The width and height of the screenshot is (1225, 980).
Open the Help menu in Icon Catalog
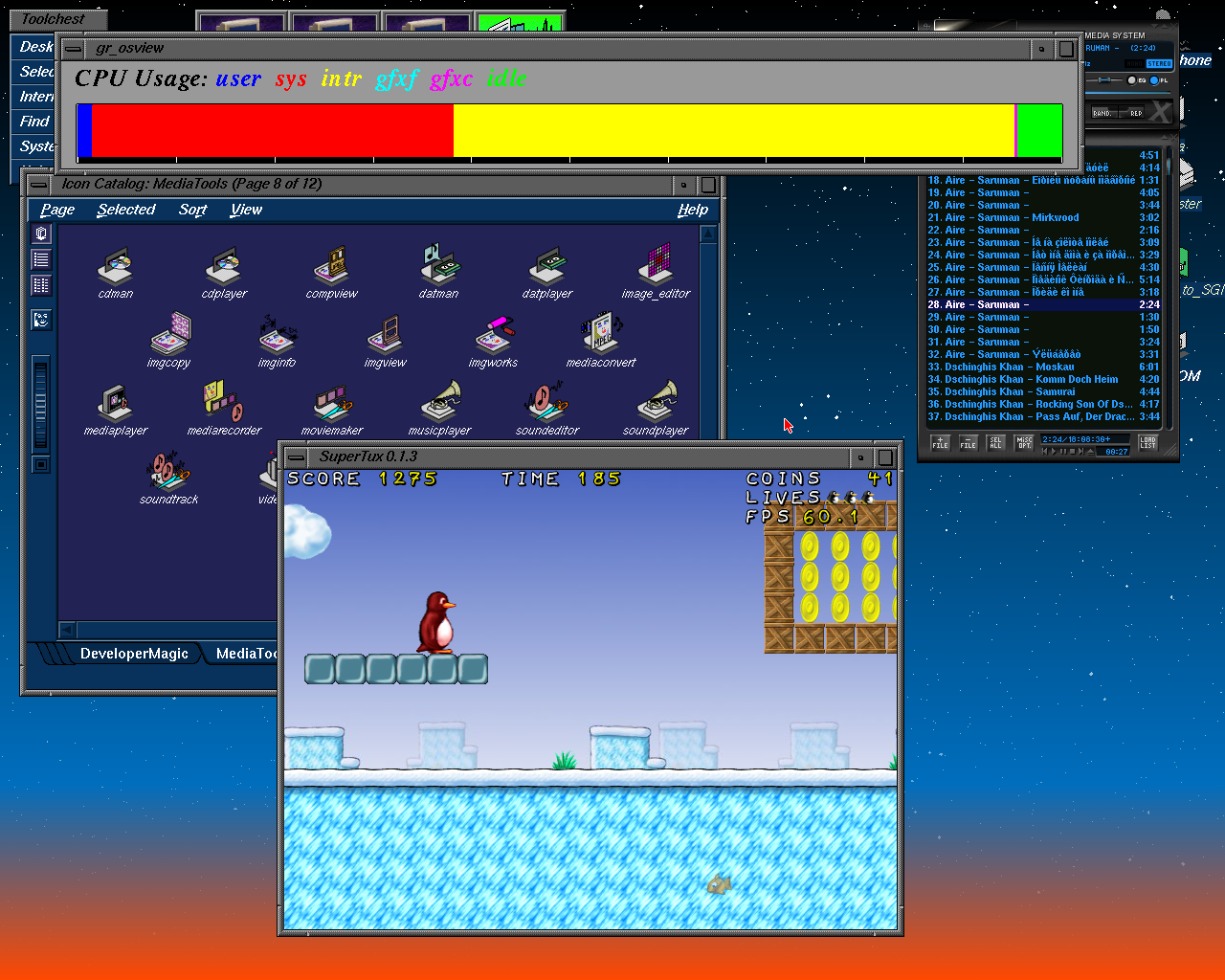(x=693, y=210)
